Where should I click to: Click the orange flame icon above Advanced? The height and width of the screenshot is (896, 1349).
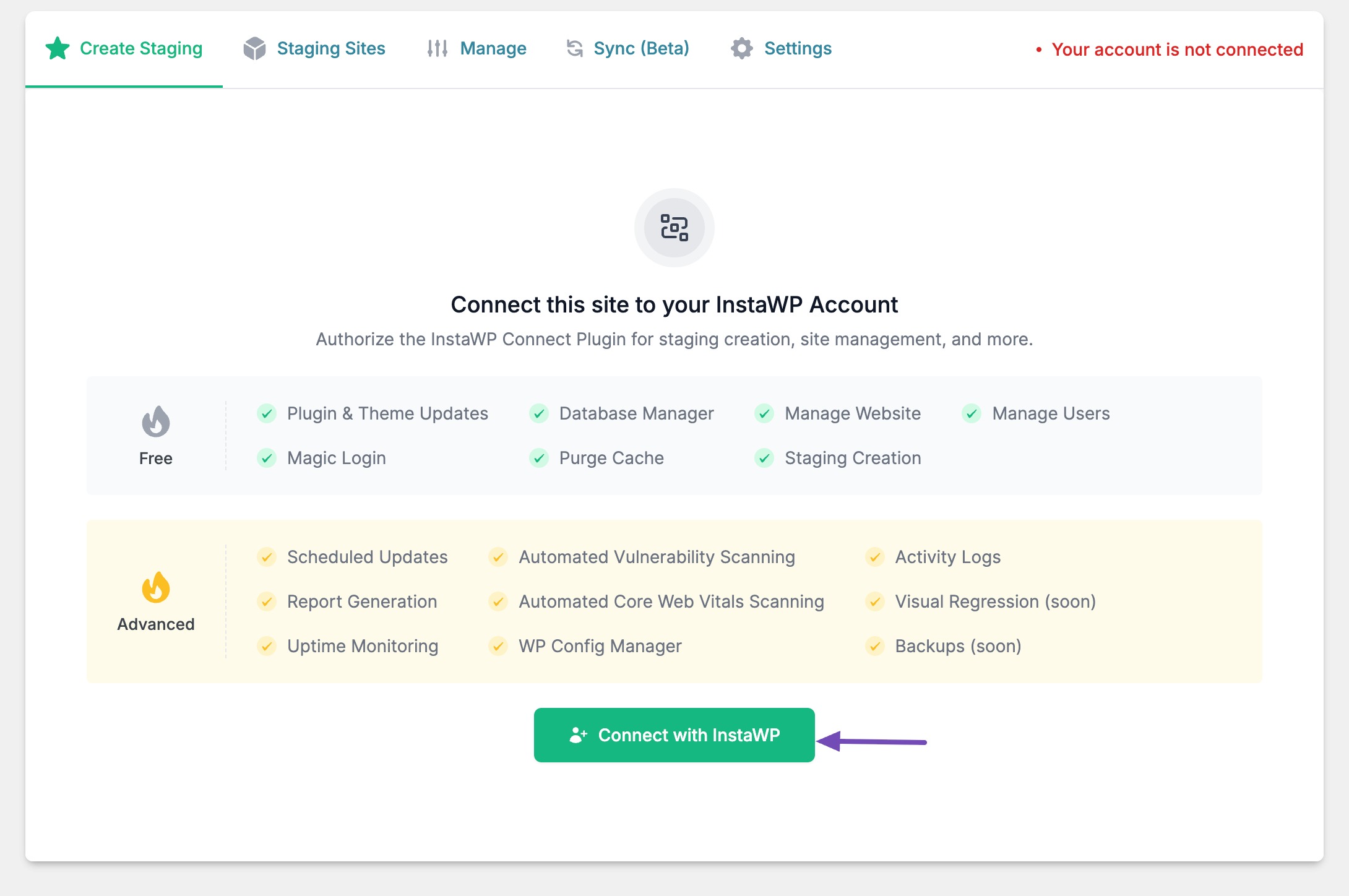[x=156, y=587]
